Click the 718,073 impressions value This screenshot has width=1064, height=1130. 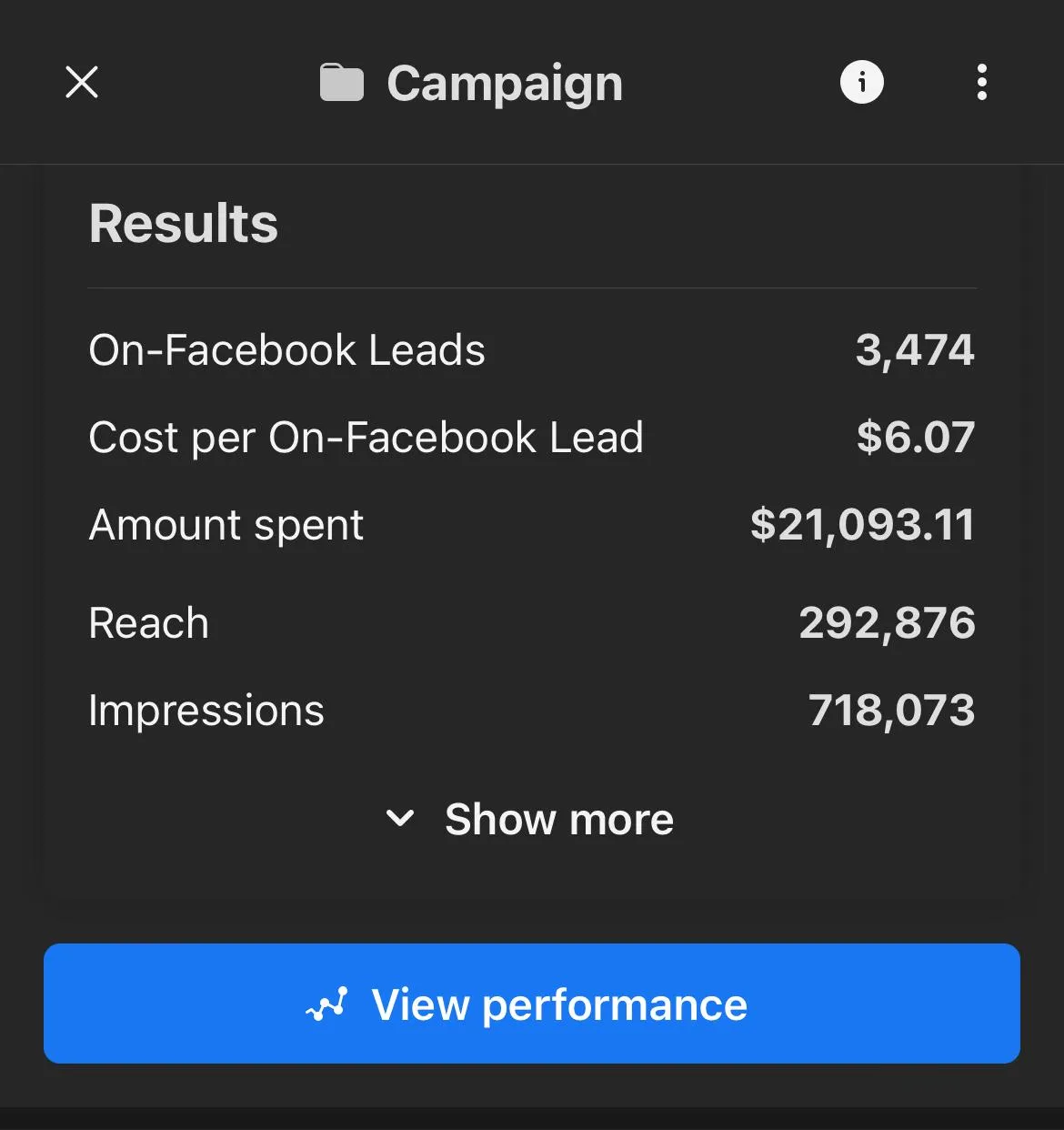click(x=891, y=711)
